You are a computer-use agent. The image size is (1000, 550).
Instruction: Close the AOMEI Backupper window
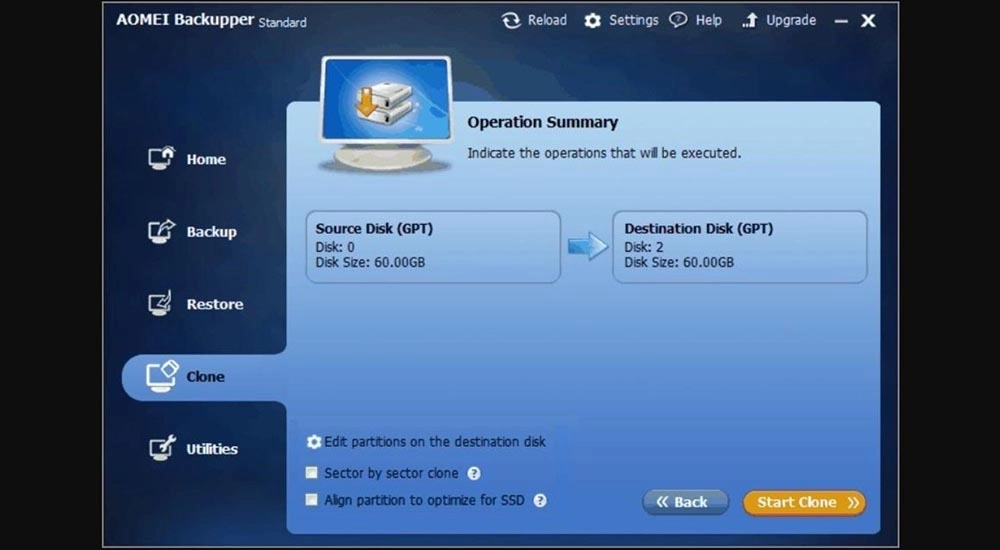point(868,21)
